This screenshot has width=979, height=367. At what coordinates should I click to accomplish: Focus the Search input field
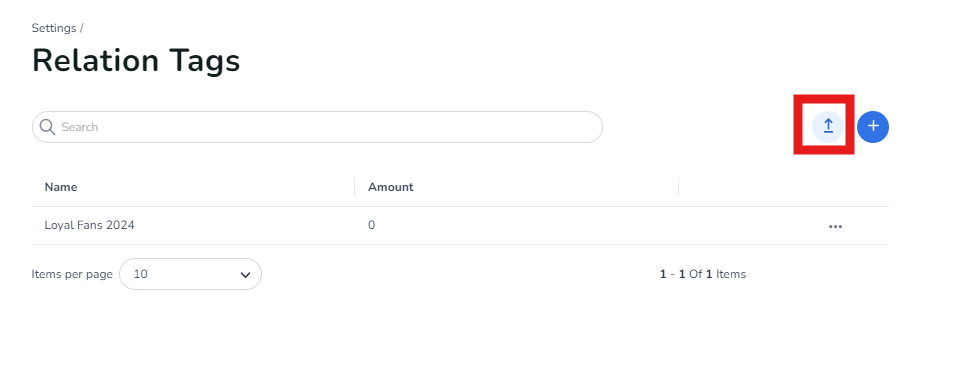tap(317, 127)
